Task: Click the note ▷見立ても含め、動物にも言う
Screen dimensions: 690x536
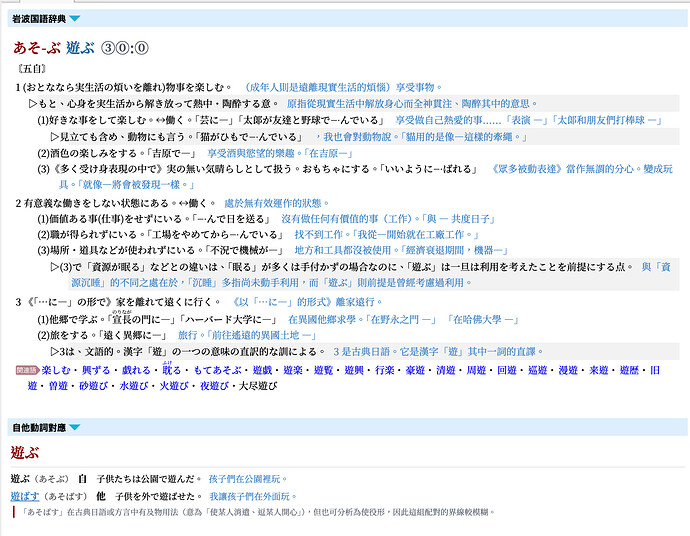Action: [x=177, y=137]
